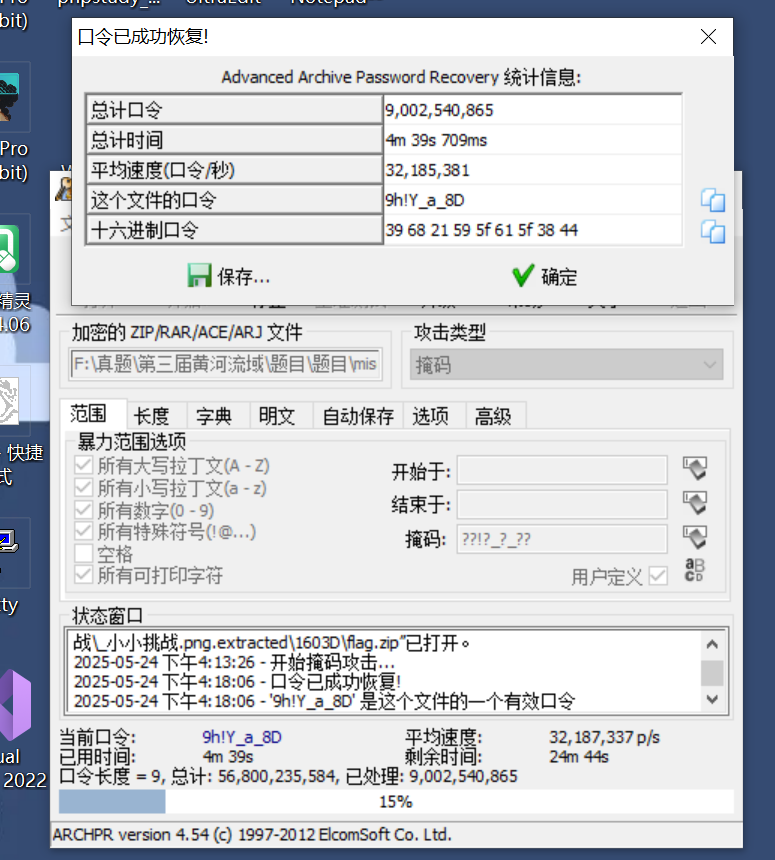The width and height of the screenshot is (775, 860).
Task: Open the 高级 tab
Action: click(x=492, y=416)
